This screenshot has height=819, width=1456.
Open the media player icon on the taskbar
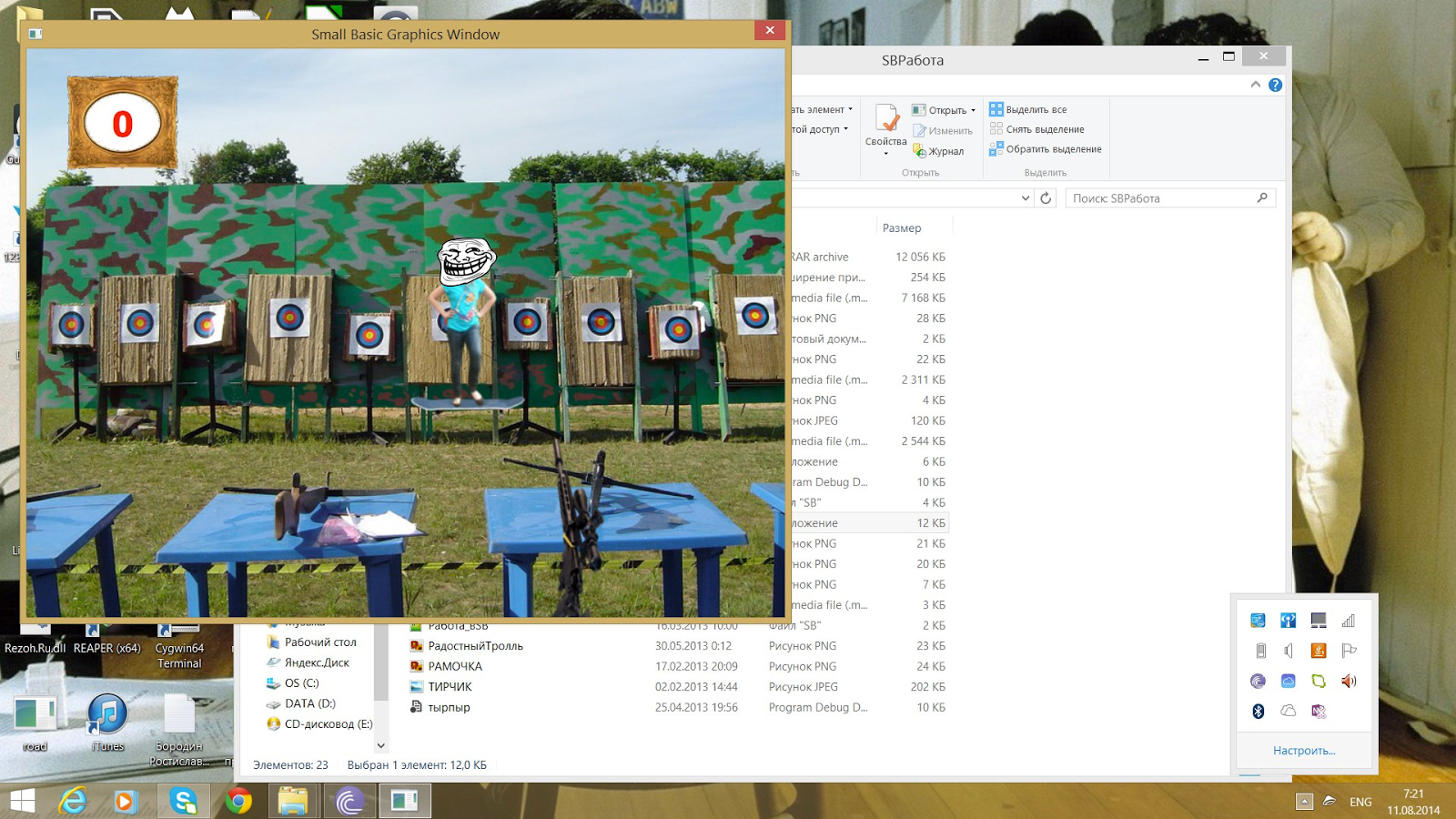(125, 801)
